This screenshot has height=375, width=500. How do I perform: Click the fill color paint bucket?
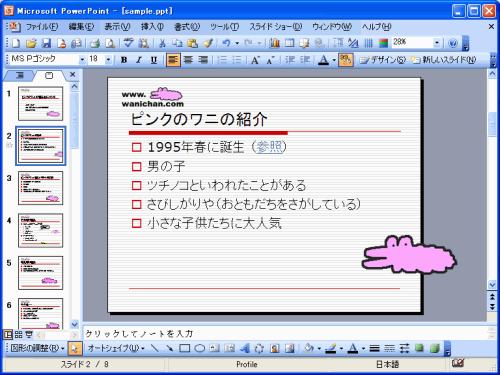[309, 348]
